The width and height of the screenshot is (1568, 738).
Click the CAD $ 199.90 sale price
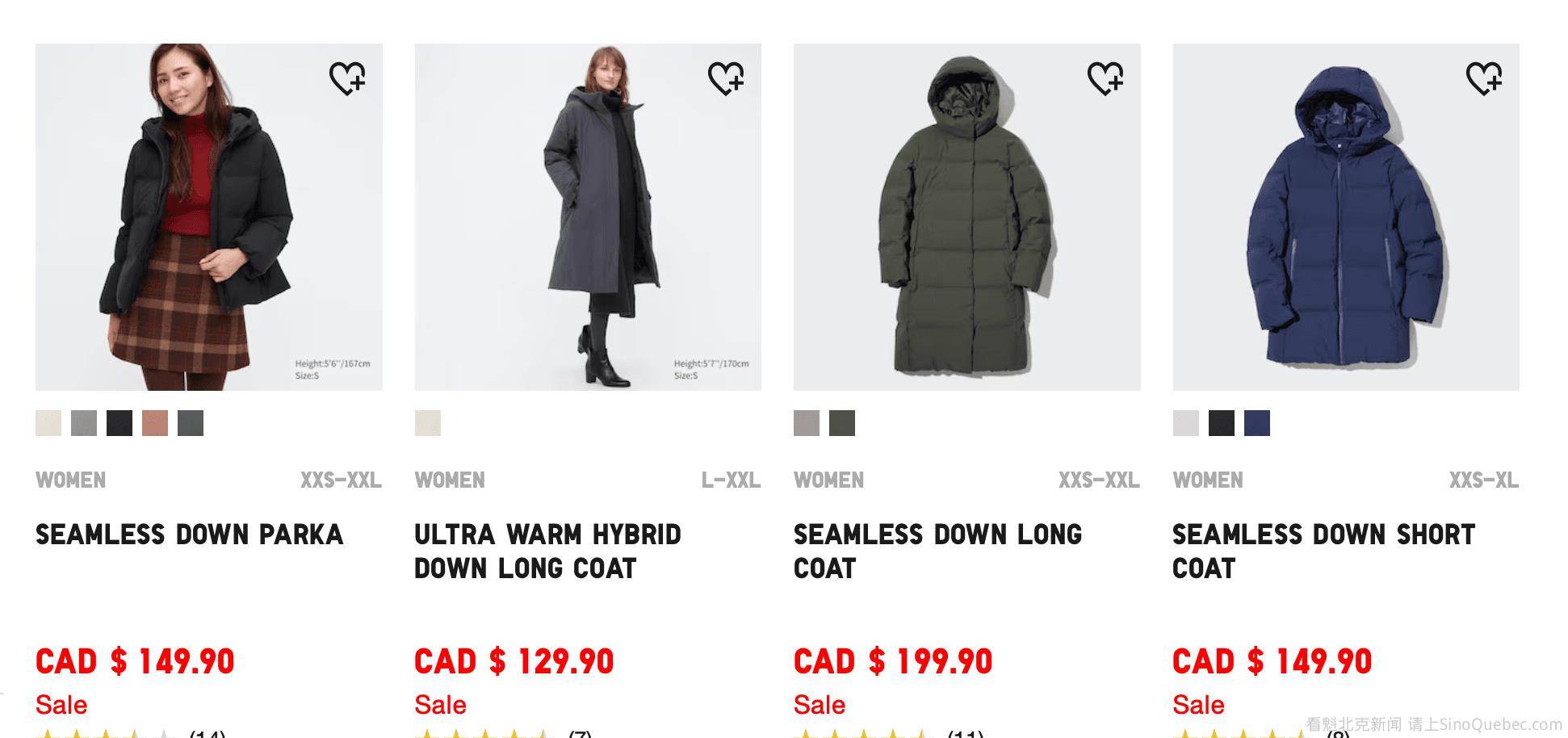[893, 662]
